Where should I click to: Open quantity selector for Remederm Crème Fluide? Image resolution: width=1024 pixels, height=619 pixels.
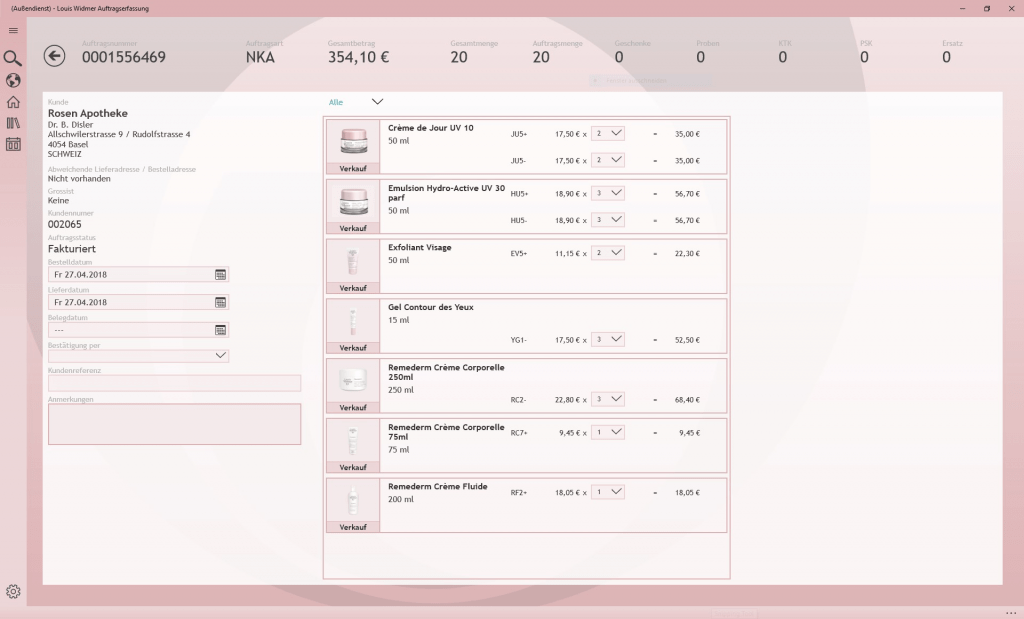(x=607, y=491)
